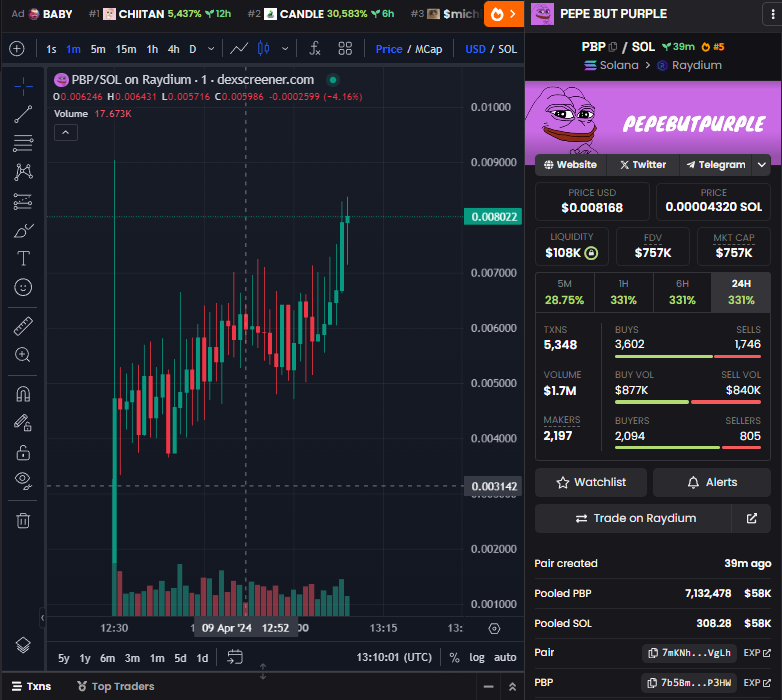Select the 6H stats period

[x=682, y=292]
